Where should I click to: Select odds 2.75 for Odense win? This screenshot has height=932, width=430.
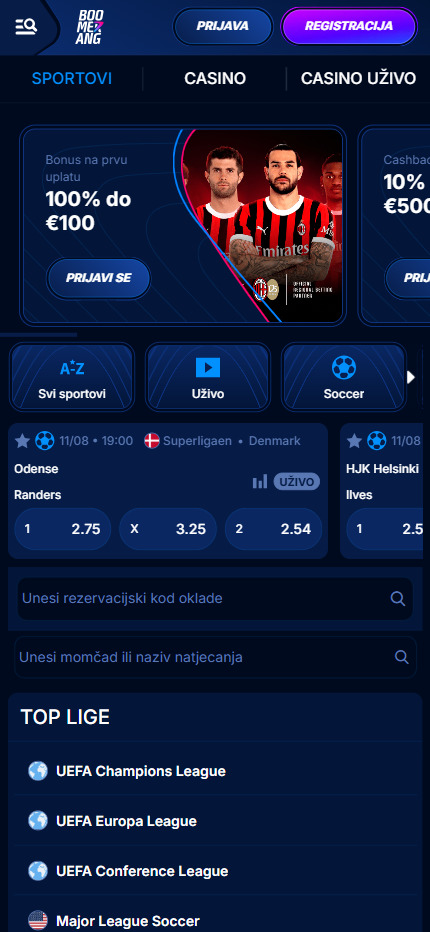click(x=62, y=528)
